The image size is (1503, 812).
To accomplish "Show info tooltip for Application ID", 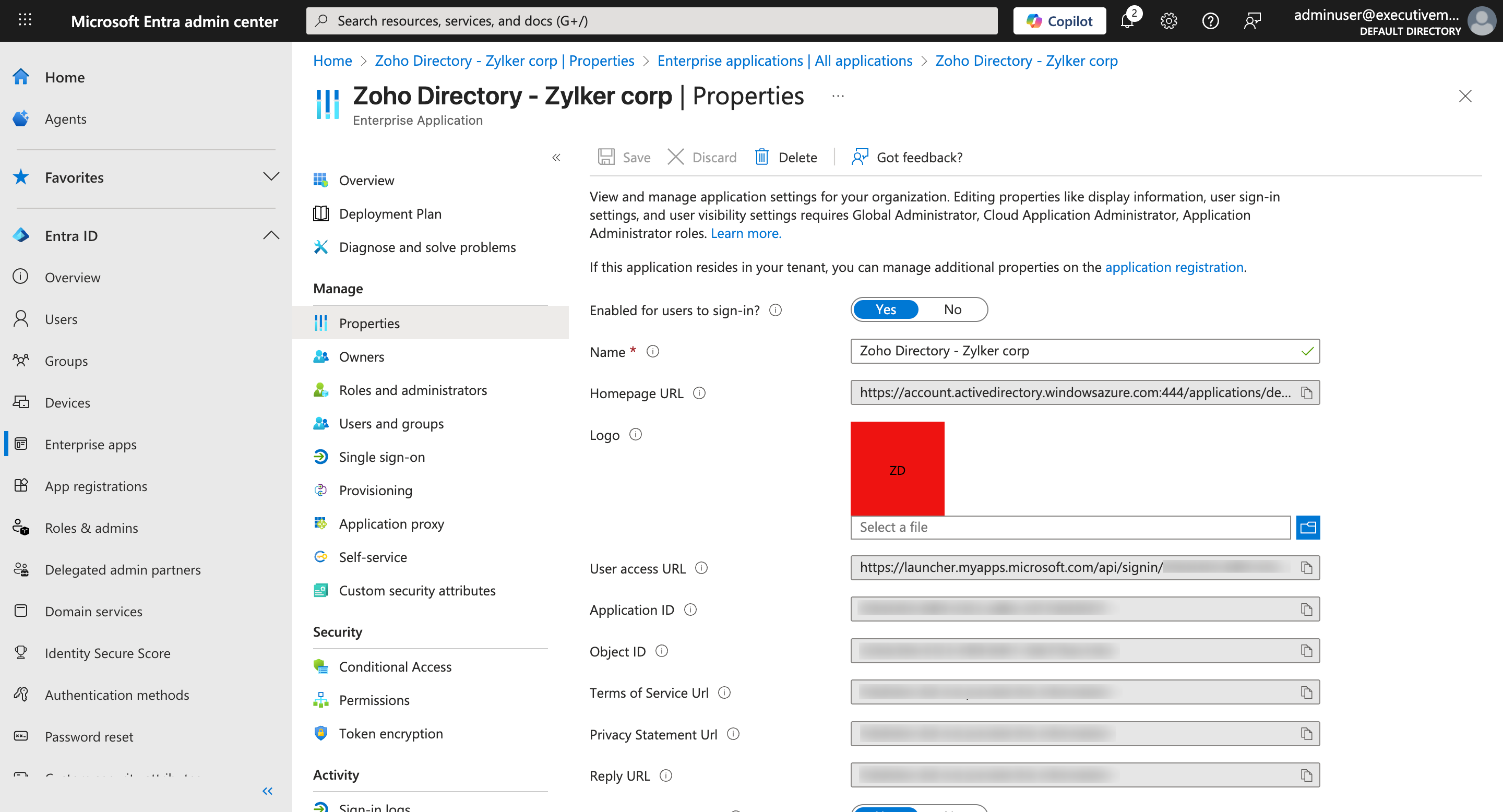I will [x=690, y=610].
